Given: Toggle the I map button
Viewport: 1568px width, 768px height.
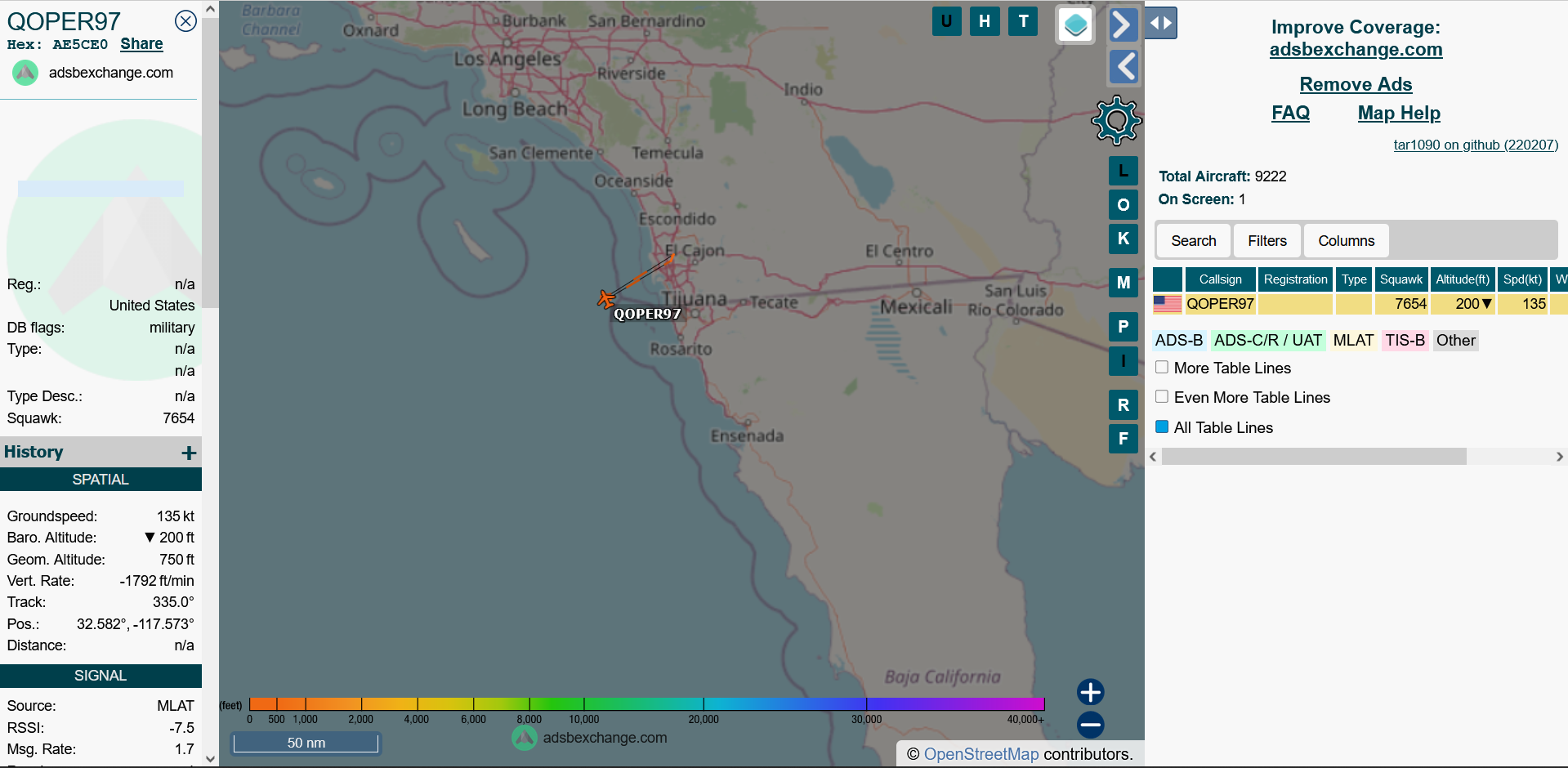Looking at the screenshot, I should [x=1124, y=361].
